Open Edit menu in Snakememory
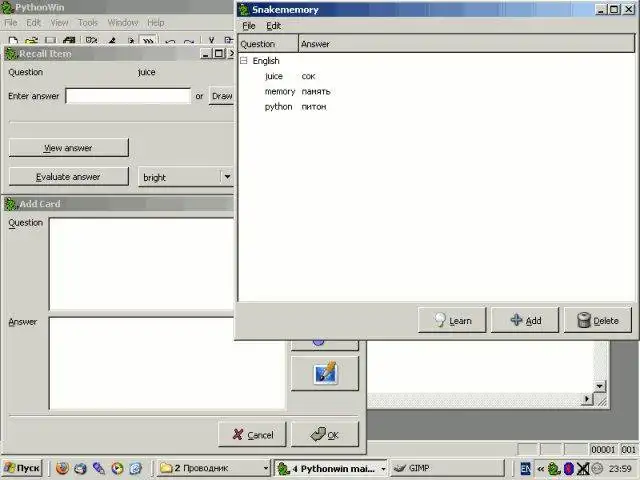 [x=273, y=26]
